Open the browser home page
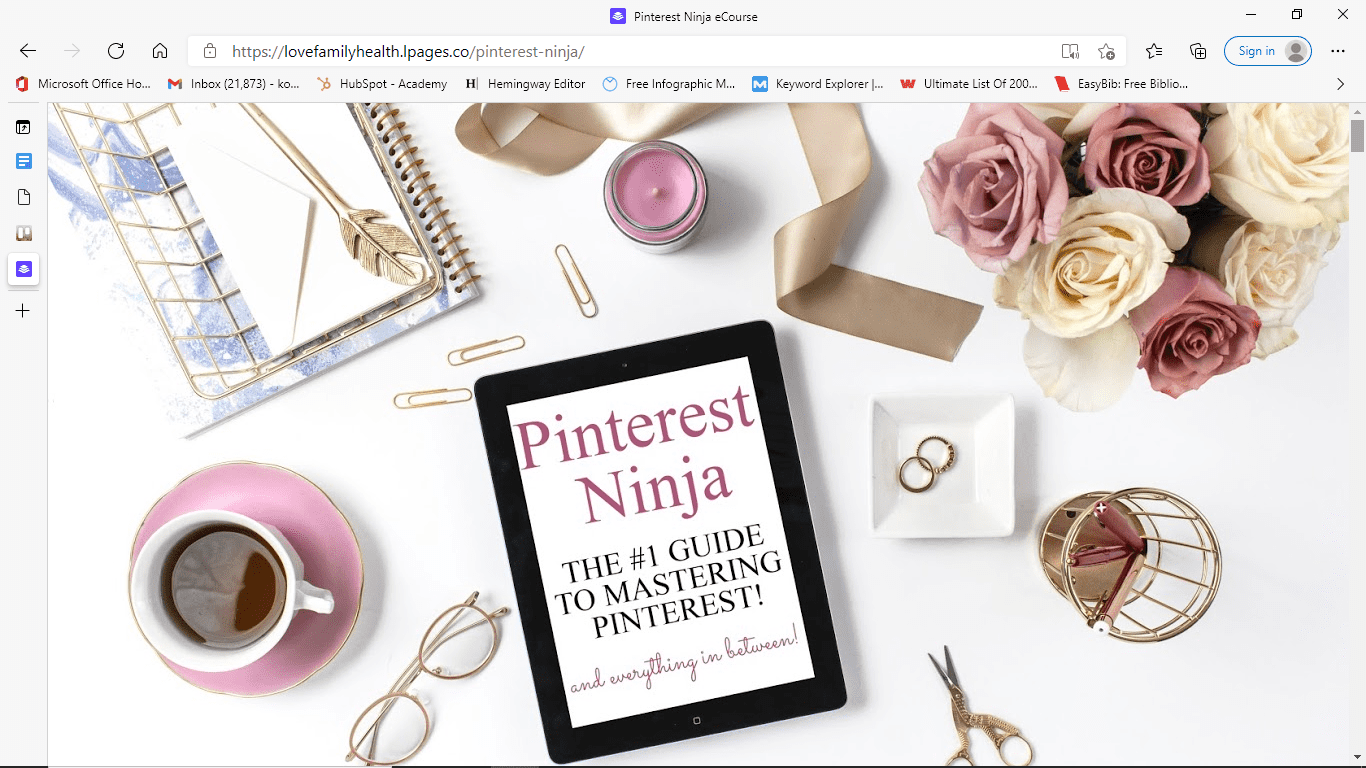The height and width of the screenshot is (768, 1366). coord(160,51)
